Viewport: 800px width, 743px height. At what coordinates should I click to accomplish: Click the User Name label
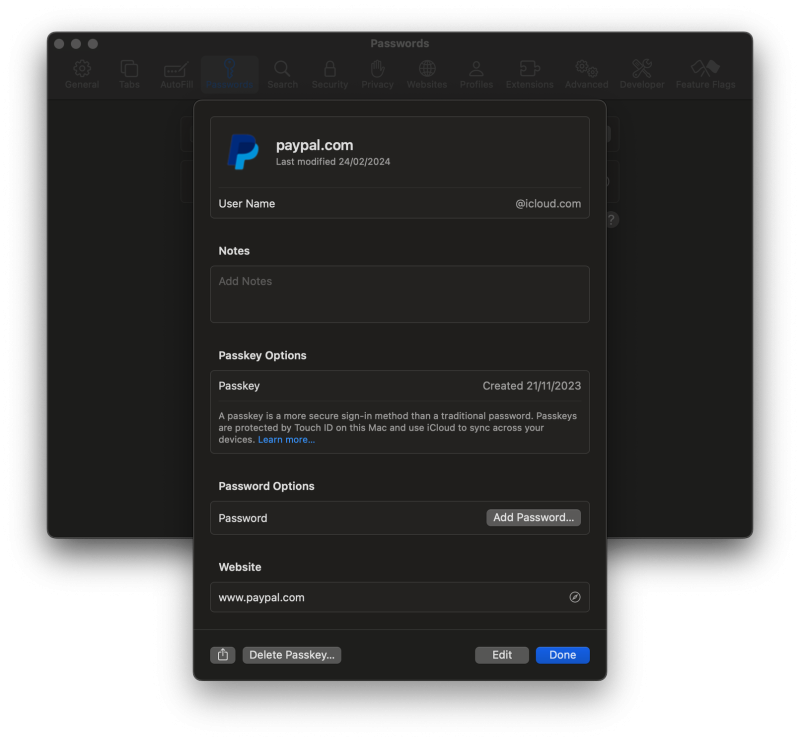(x=246, y=204)
